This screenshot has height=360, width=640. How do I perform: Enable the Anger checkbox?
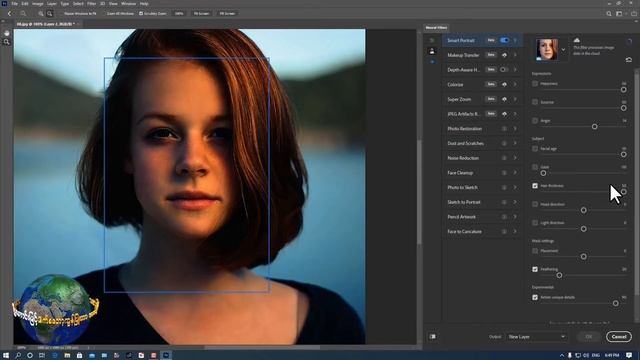click(535, 120)
